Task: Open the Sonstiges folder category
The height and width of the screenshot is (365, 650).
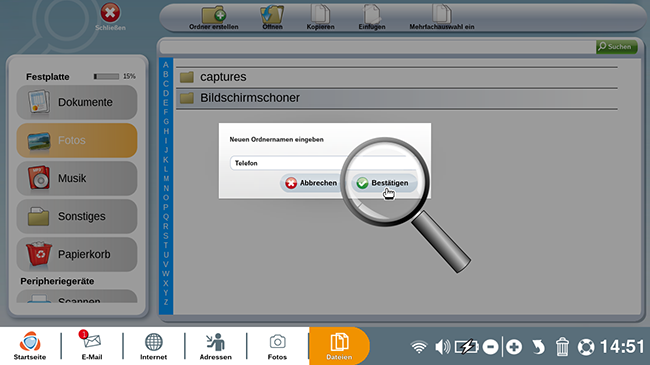Action: [x=77, y=216]
